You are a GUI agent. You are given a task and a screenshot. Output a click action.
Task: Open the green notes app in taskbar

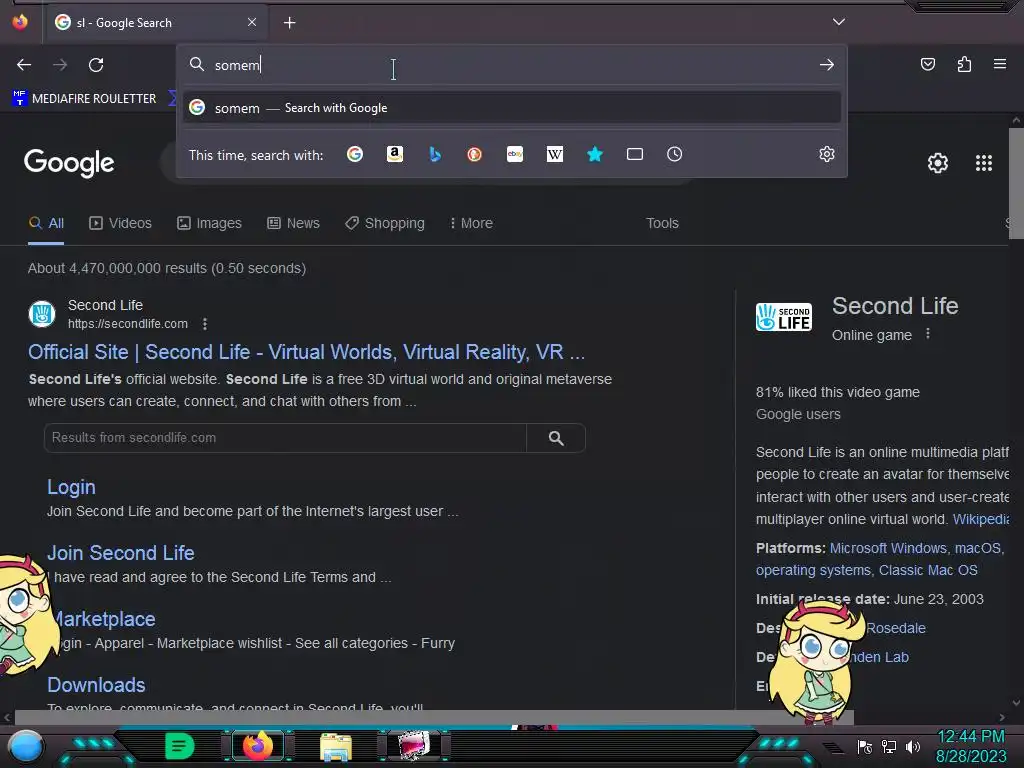pyautogui.click(x=180, y=746)
